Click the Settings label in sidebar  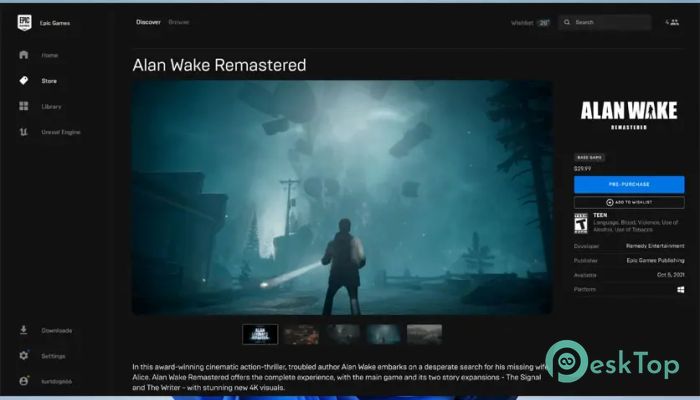click(53, 356)
